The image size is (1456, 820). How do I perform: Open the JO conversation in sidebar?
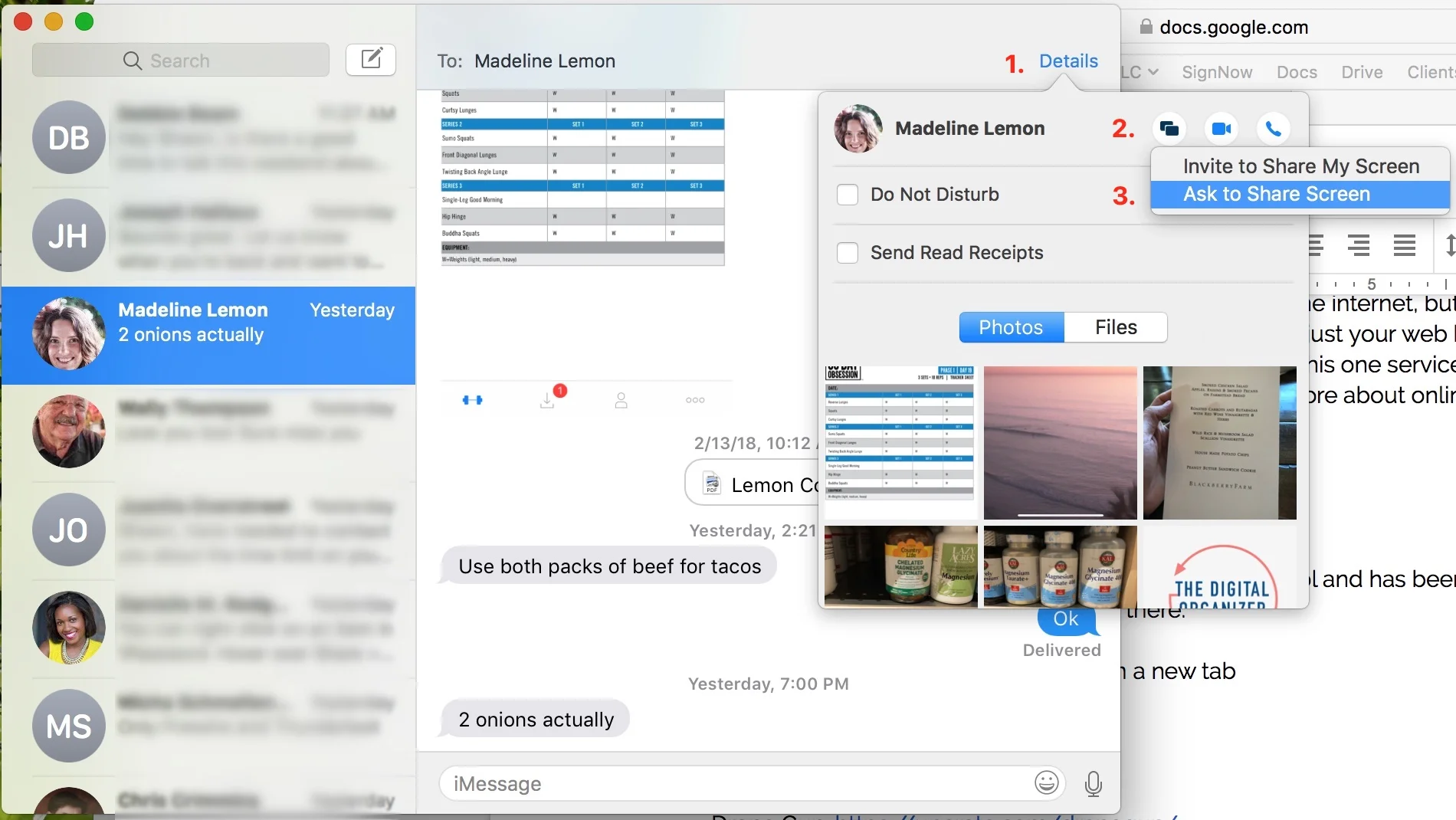pos(208,530)
